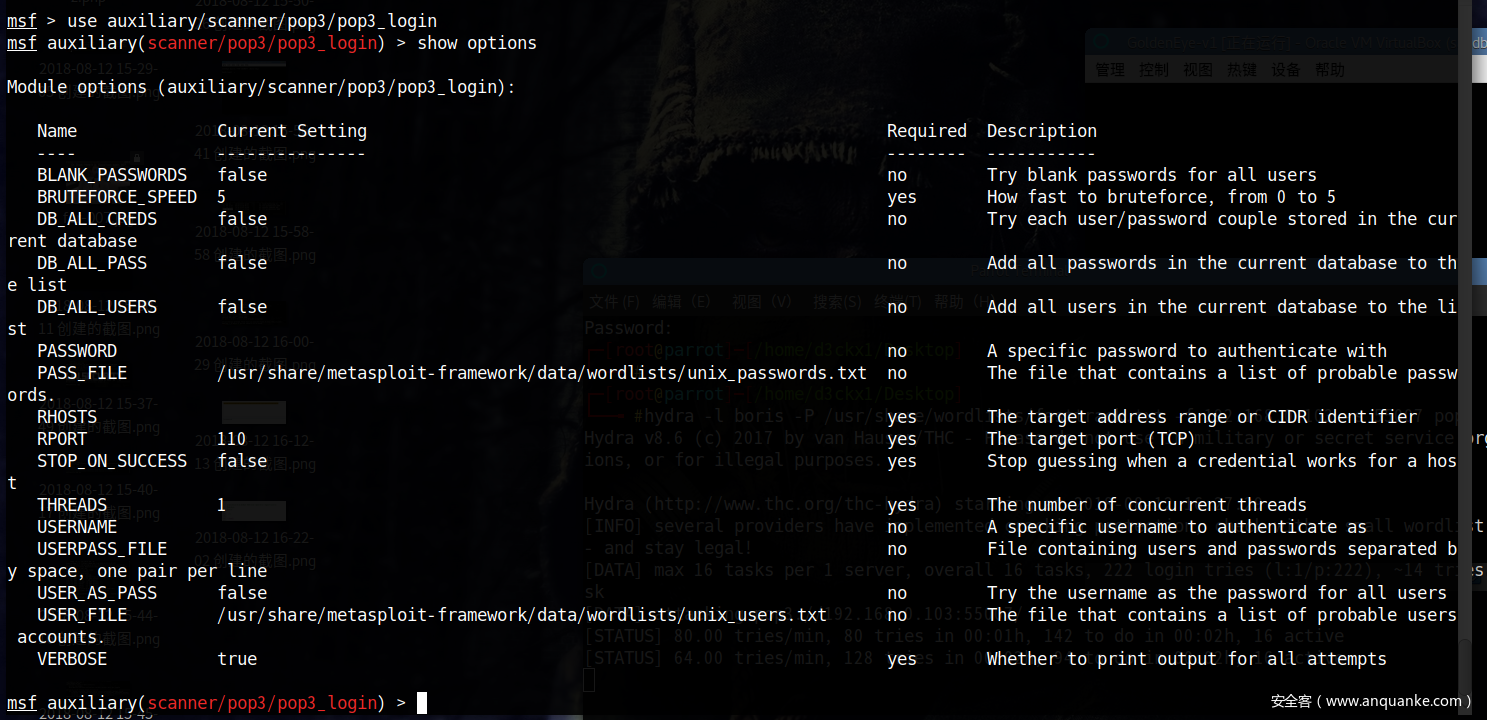
Task: Click the STOP_ON_SUCCESS value 'false'
Action: [242, 461]
